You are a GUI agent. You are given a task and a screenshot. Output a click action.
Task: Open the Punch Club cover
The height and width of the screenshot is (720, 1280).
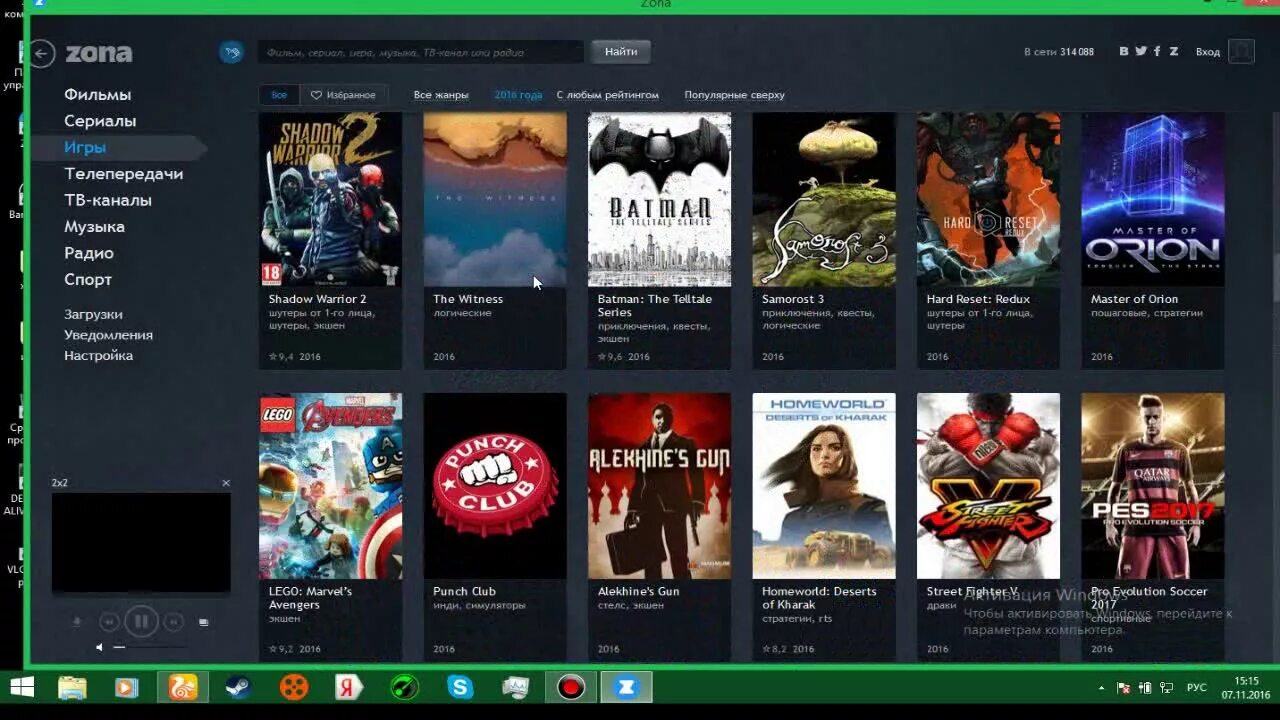(x=495, y=486)
